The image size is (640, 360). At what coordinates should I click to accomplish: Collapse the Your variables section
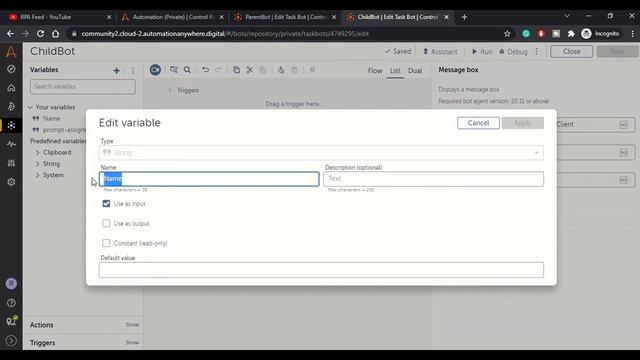coord(30,107)
